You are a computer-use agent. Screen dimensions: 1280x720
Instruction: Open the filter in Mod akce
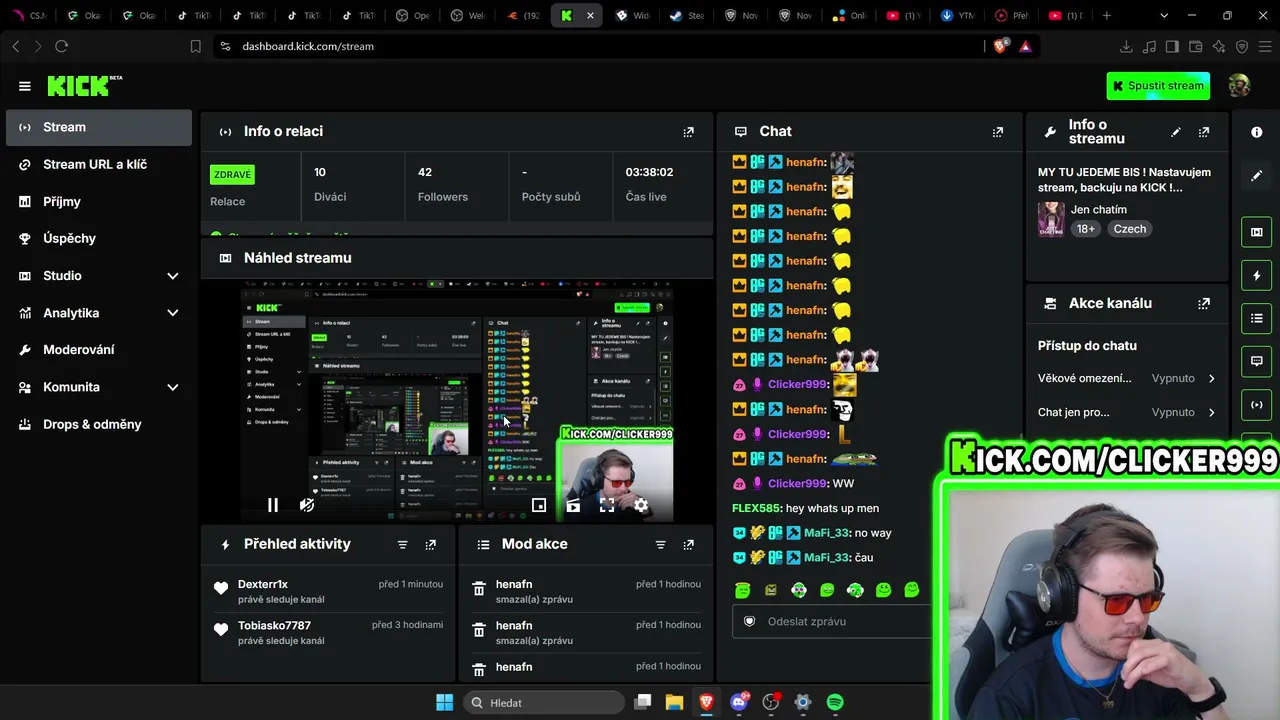[660, 545]
